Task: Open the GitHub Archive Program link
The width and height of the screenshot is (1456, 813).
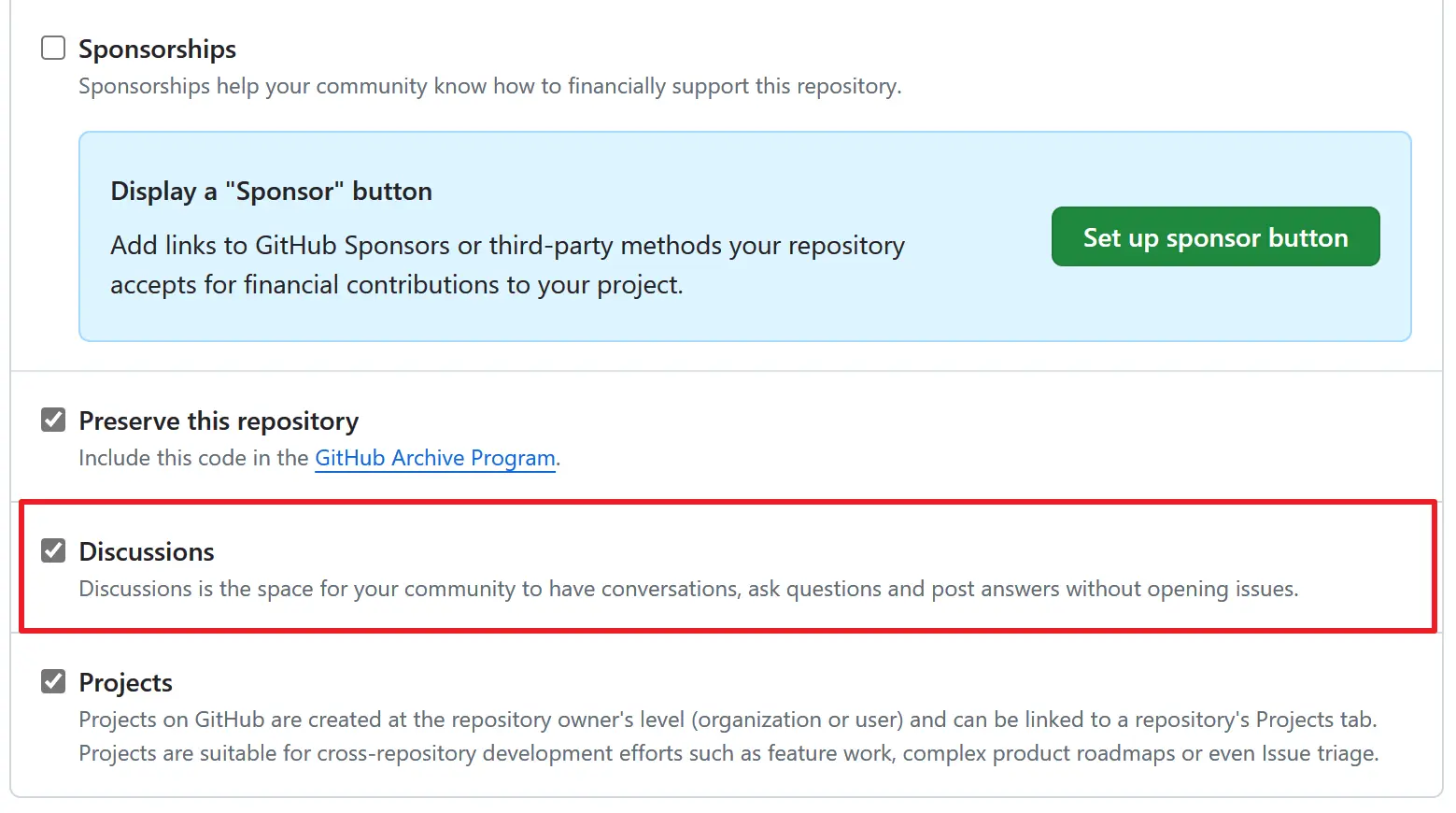Action: point(434,458)
